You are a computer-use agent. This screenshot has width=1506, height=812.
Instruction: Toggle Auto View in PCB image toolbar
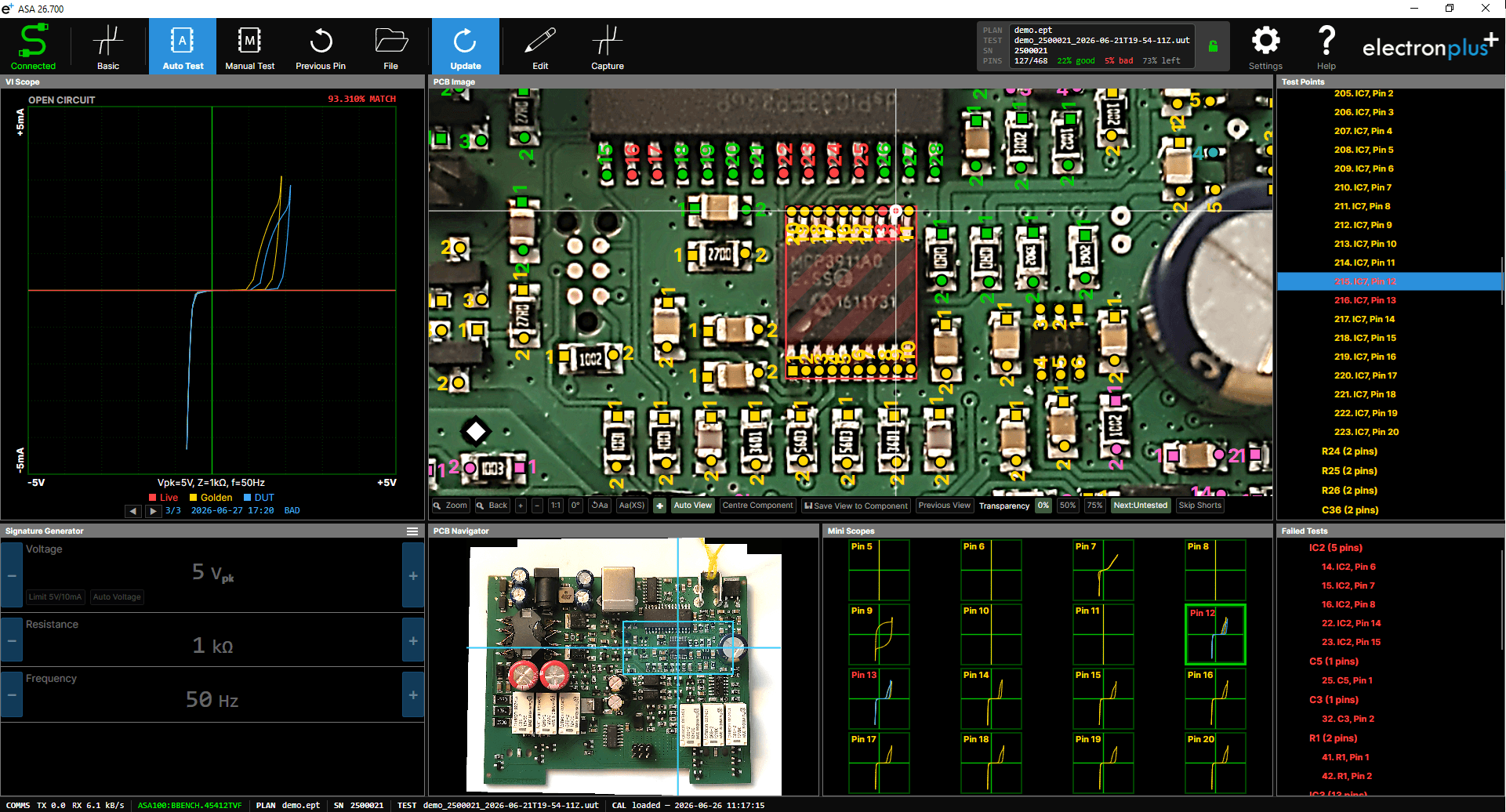(693, 506)
